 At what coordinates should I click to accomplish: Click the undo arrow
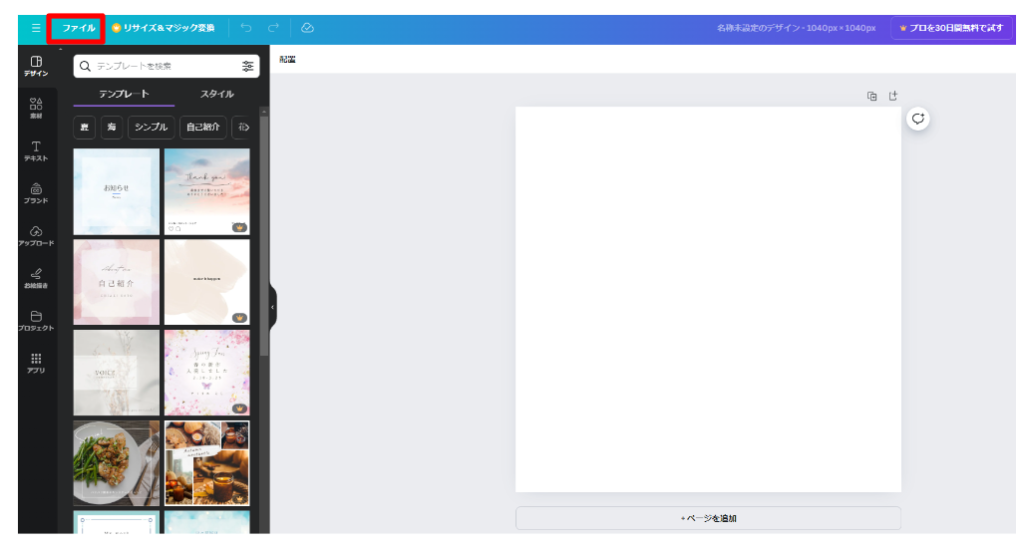[246, 27]
